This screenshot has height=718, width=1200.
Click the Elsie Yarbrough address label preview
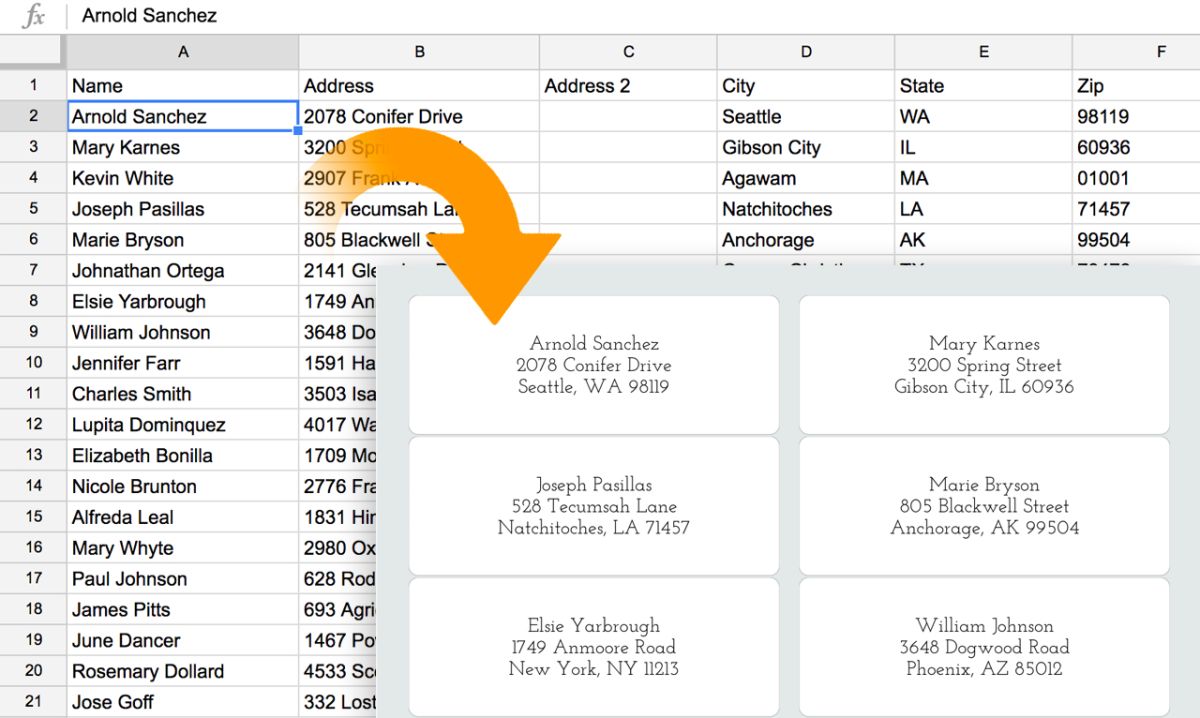[x=593, y=646]
